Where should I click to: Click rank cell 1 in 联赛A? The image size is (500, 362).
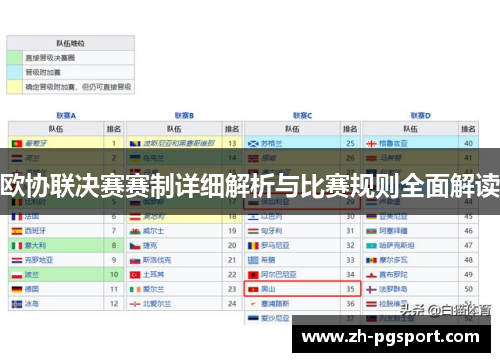coord(114,144)
